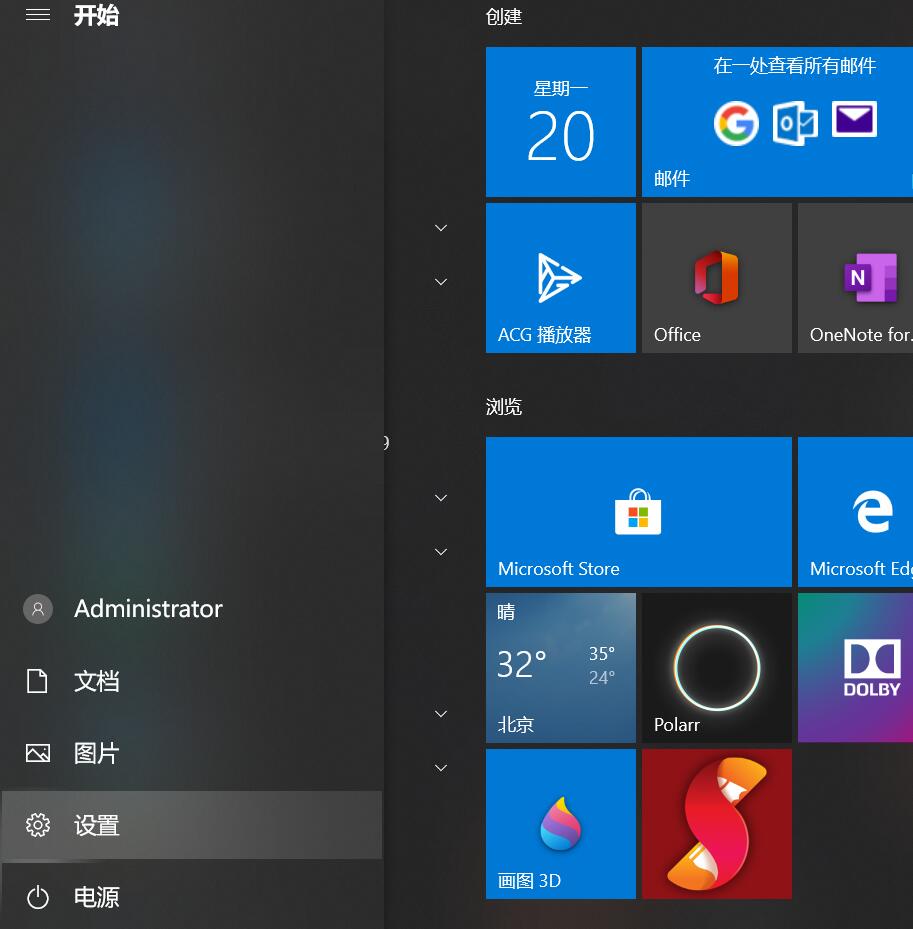Launch the ACG 播放器 tile

(x=560, y=278)
